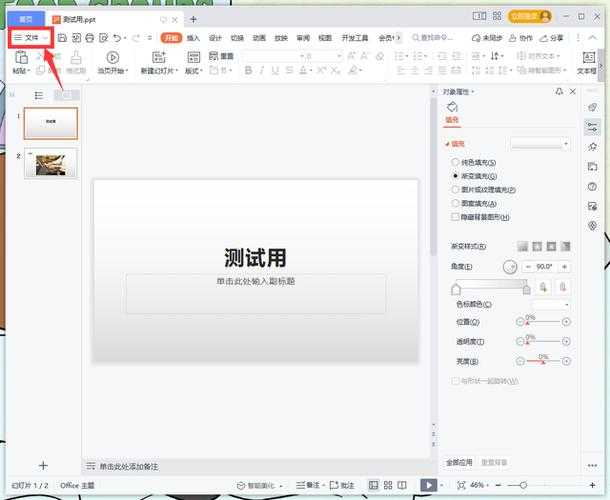This screenshot has width=610, height=500.
Task: Click the 亮度 (Brightness) slider
Action: 543,361
